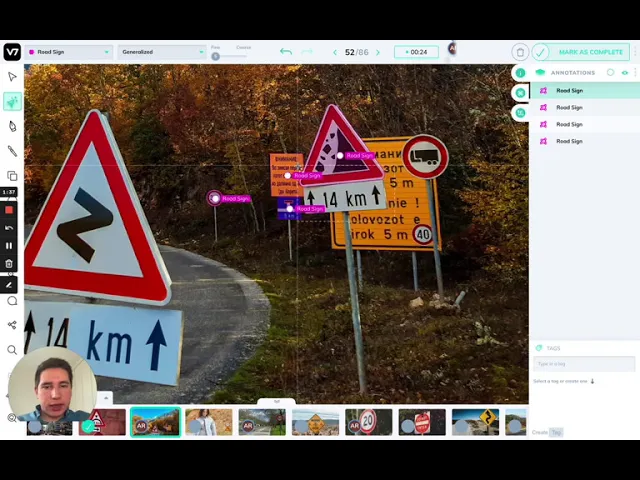Click the red stop recording button
Screen dimensions: 640x480
click(x=9, y=210)
